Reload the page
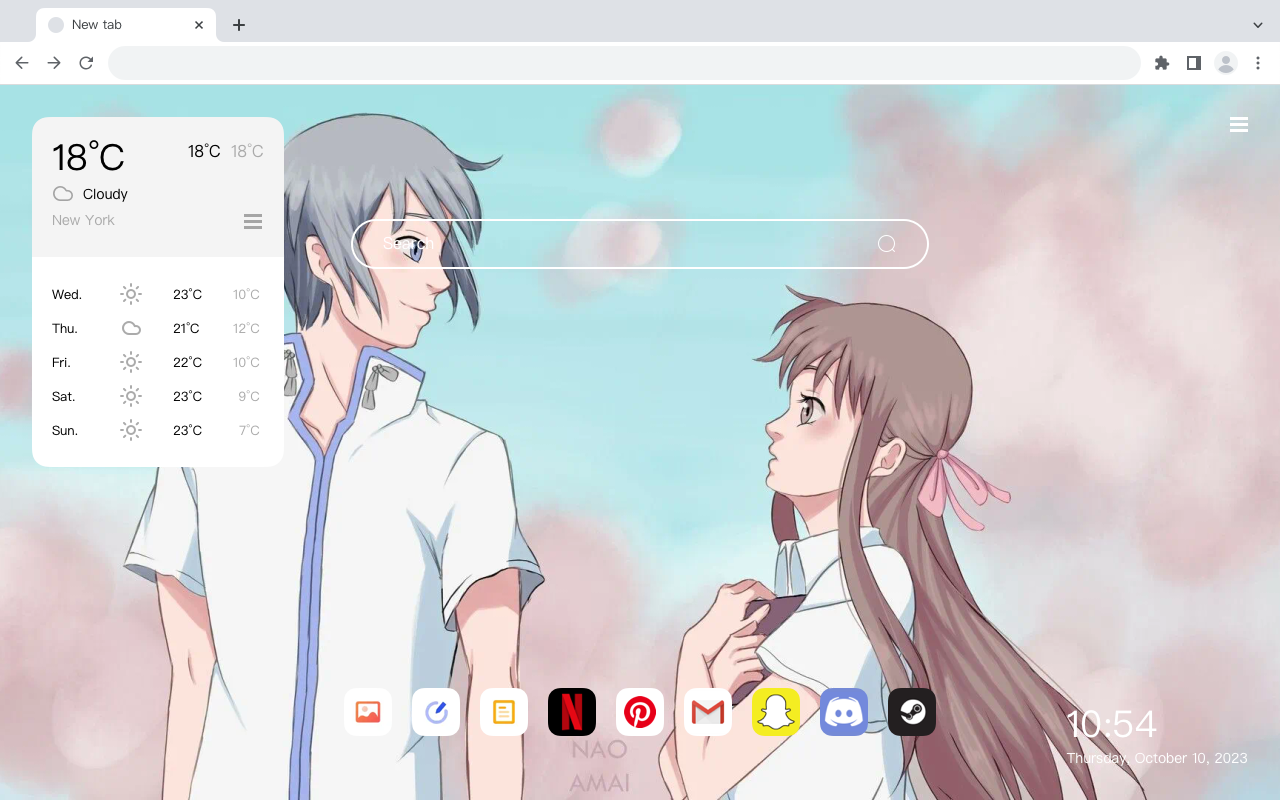 point(86,63)
